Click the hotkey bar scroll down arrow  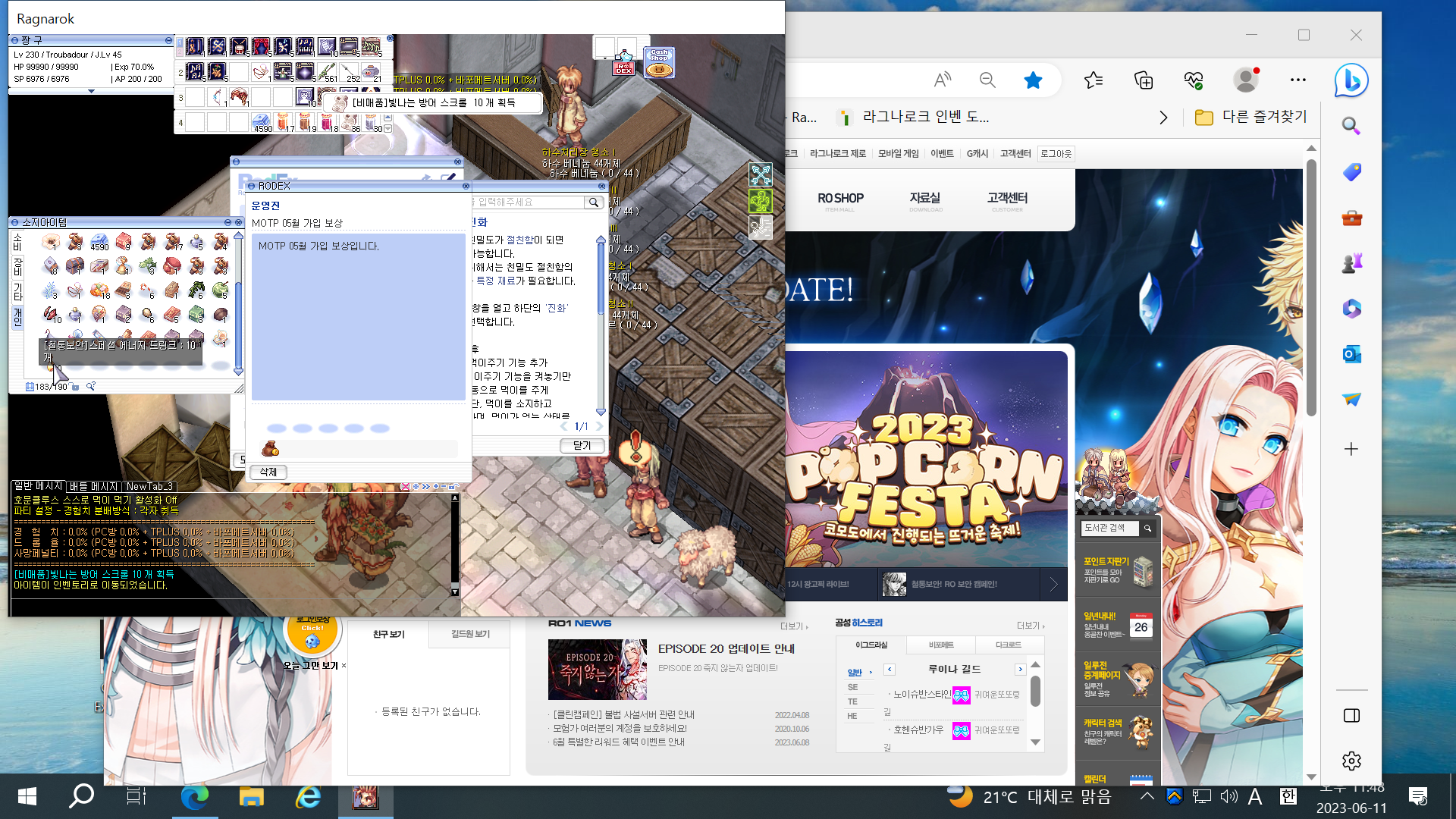388,129
